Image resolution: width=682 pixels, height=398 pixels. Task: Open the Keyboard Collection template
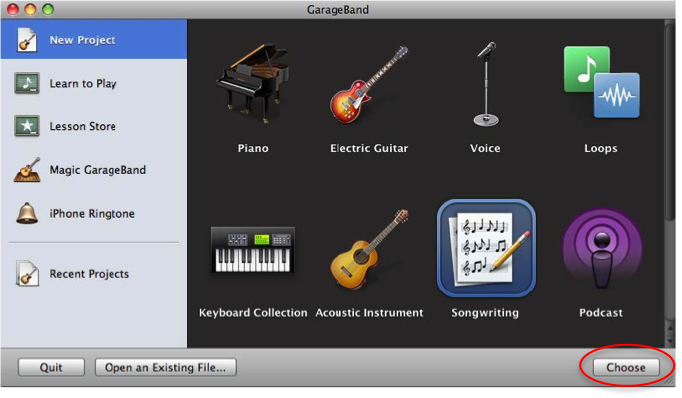tap(252, 250)
